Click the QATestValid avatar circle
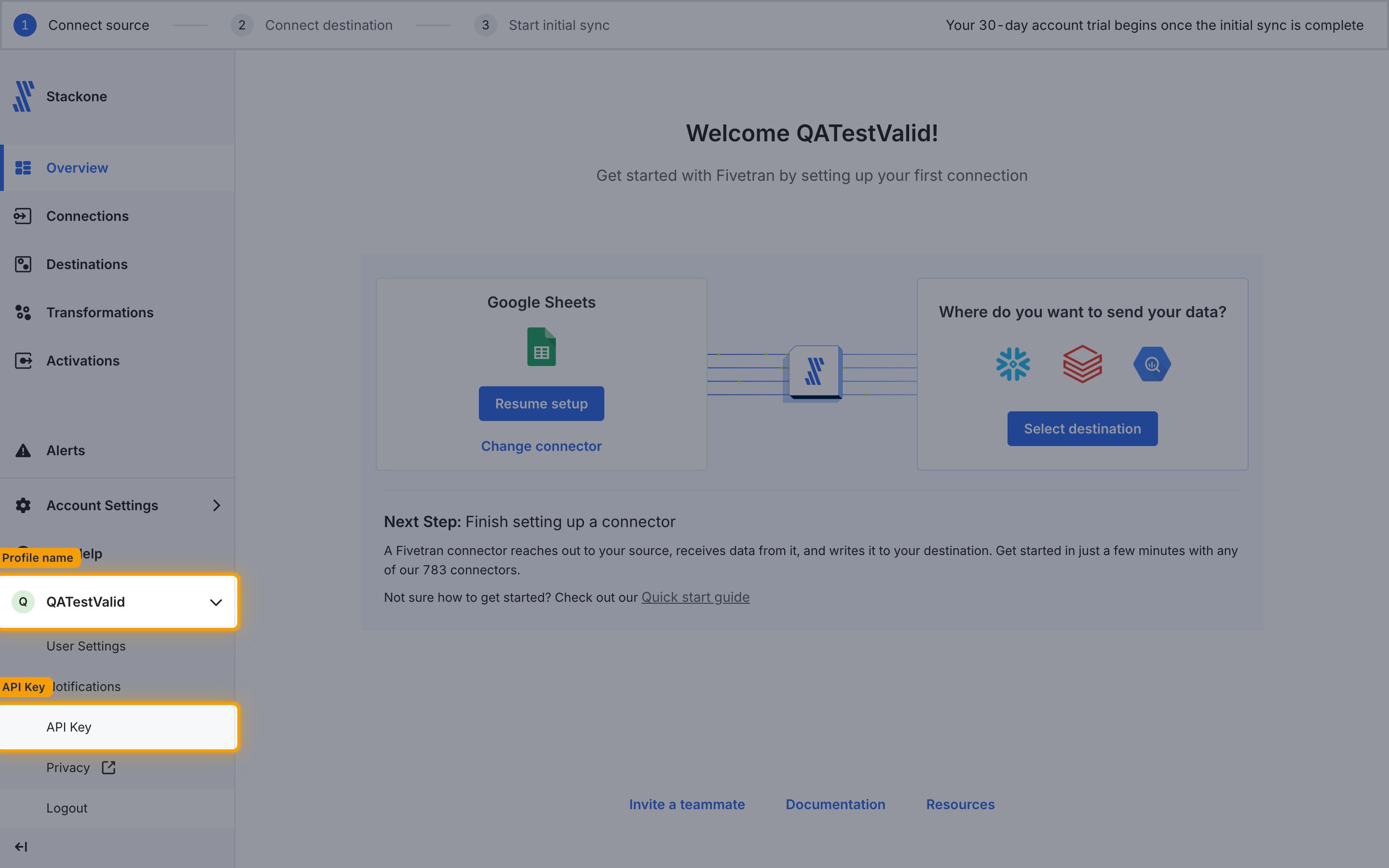The image size is (1389, 868). (x=23, y=602)
